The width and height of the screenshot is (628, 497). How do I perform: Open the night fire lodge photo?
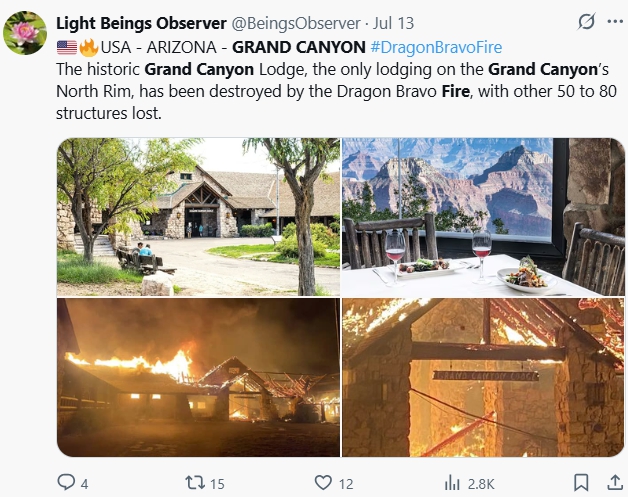point(198,377)
